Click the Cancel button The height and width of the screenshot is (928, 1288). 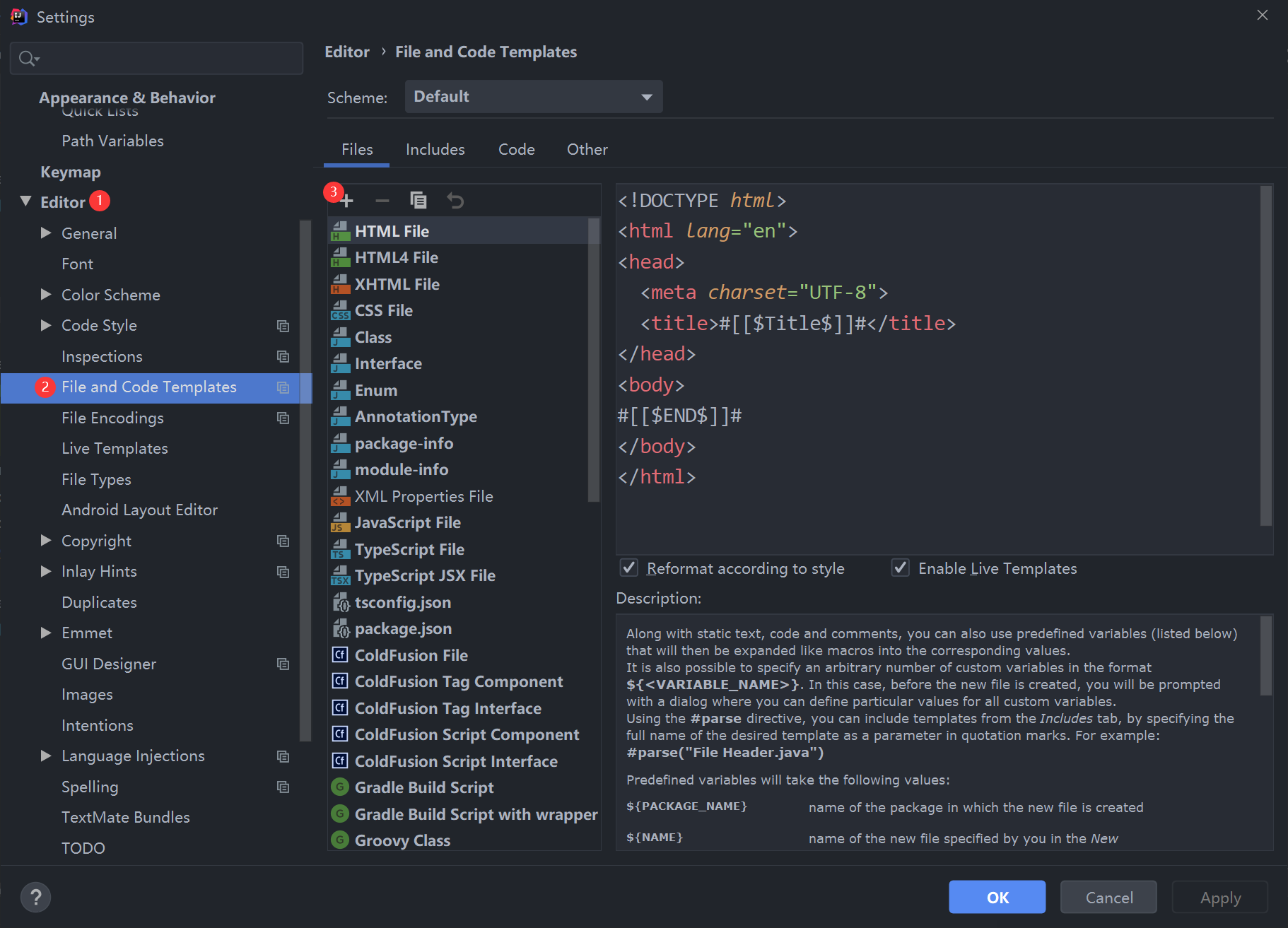1108,898
